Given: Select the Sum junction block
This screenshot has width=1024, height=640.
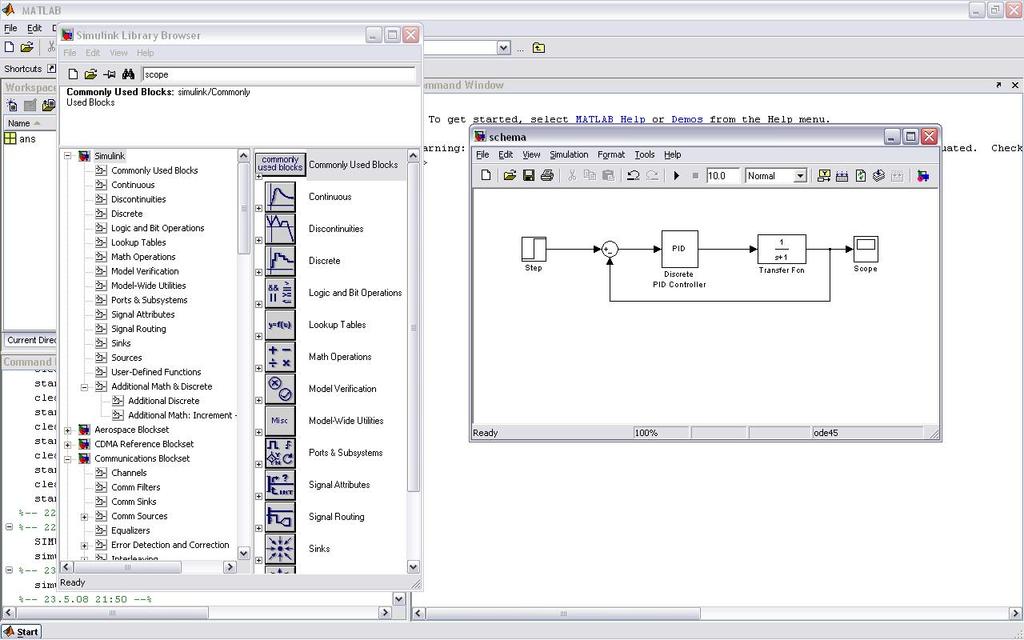Looking at the screenshot, I should pos(609,249).
